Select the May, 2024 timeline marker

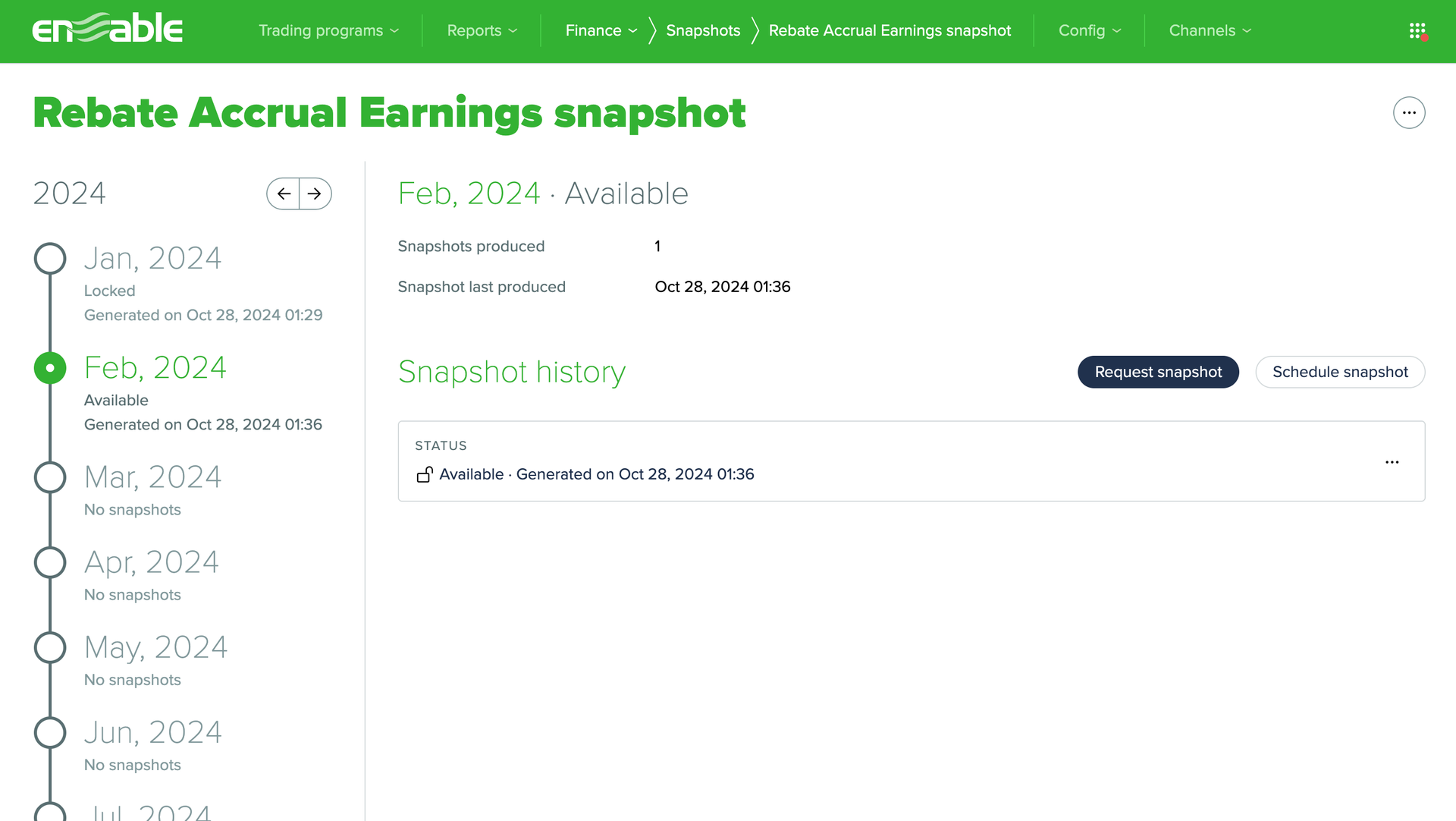[x=50, y=647]
